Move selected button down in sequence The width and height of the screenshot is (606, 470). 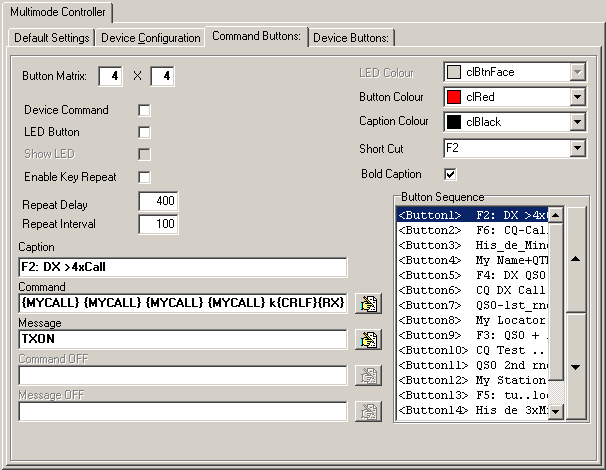pyautogui.click(x=576, y=367)
